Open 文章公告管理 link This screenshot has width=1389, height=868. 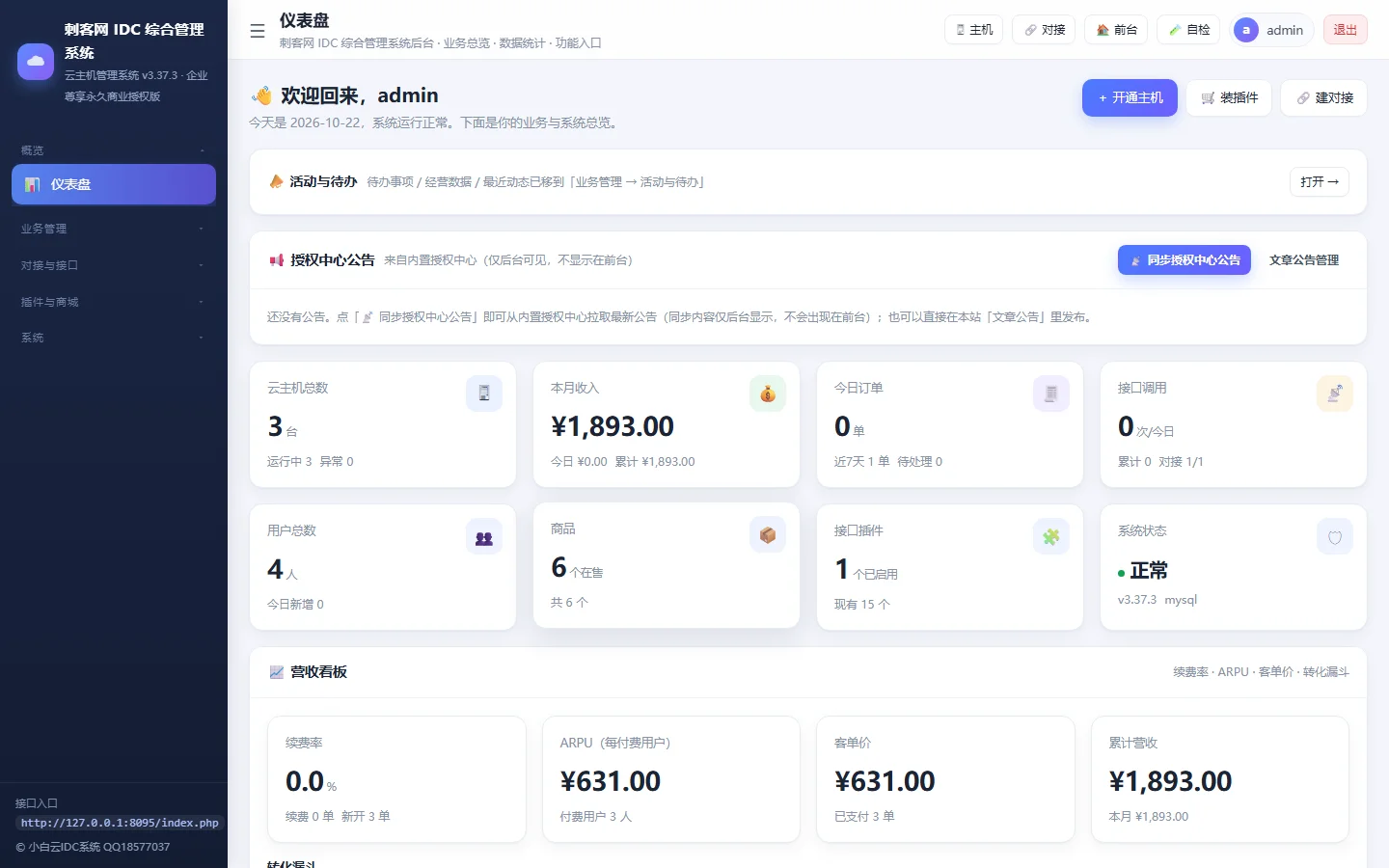pos(1304,260)
